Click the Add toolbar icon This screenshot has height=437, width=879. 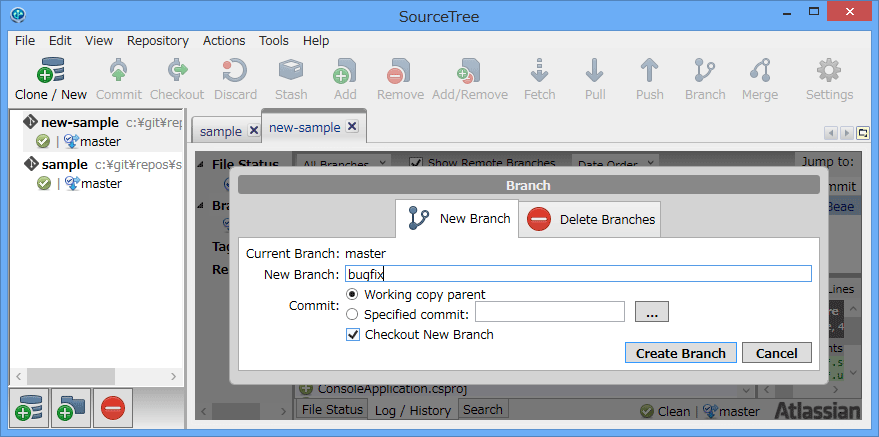coord(345,71)
